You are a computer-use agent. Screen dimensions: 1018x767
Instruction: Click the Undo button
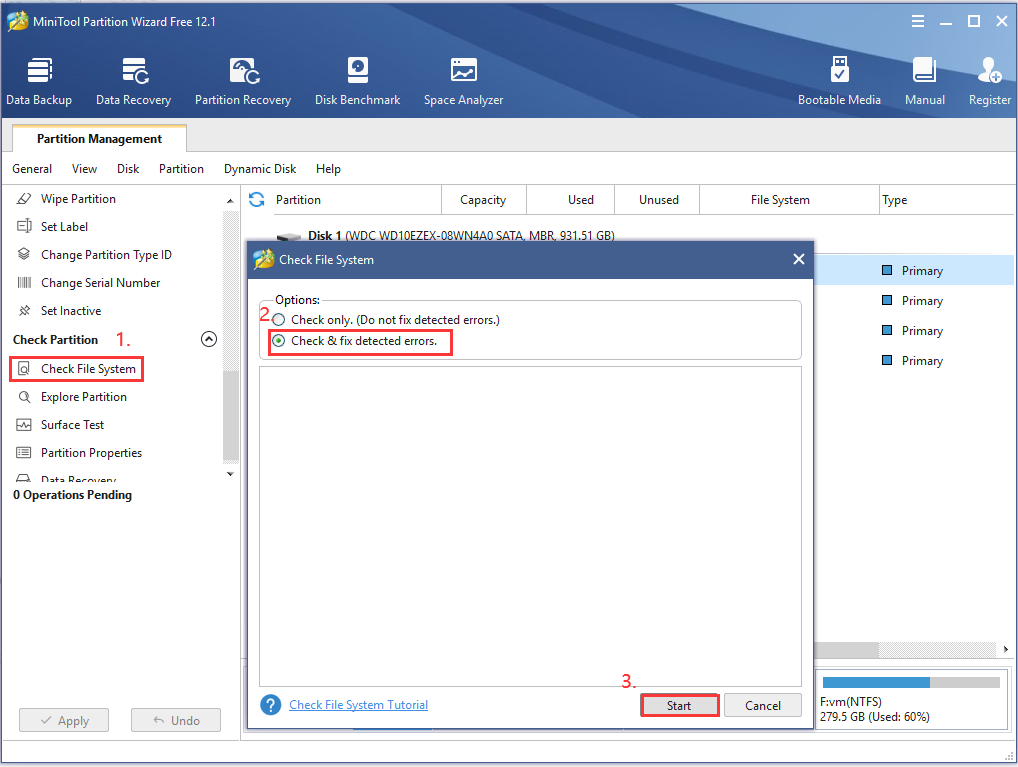[x=176, y=720]
